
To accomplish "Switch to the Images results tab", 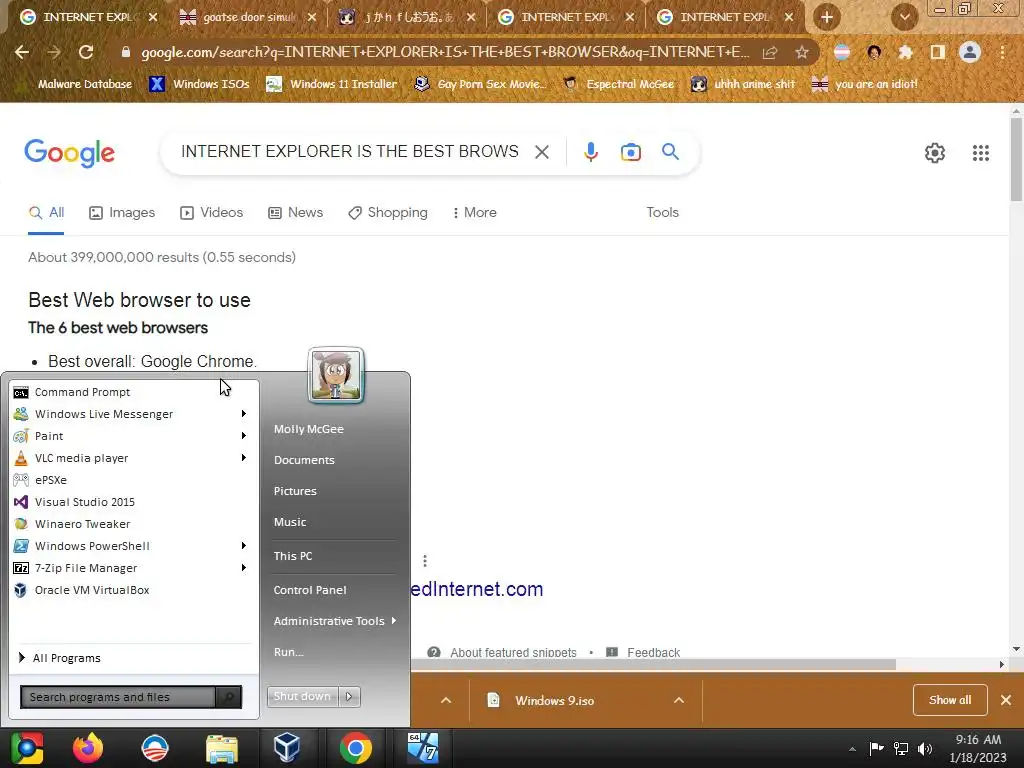I will pyautogui.click(x=122, y=212).
